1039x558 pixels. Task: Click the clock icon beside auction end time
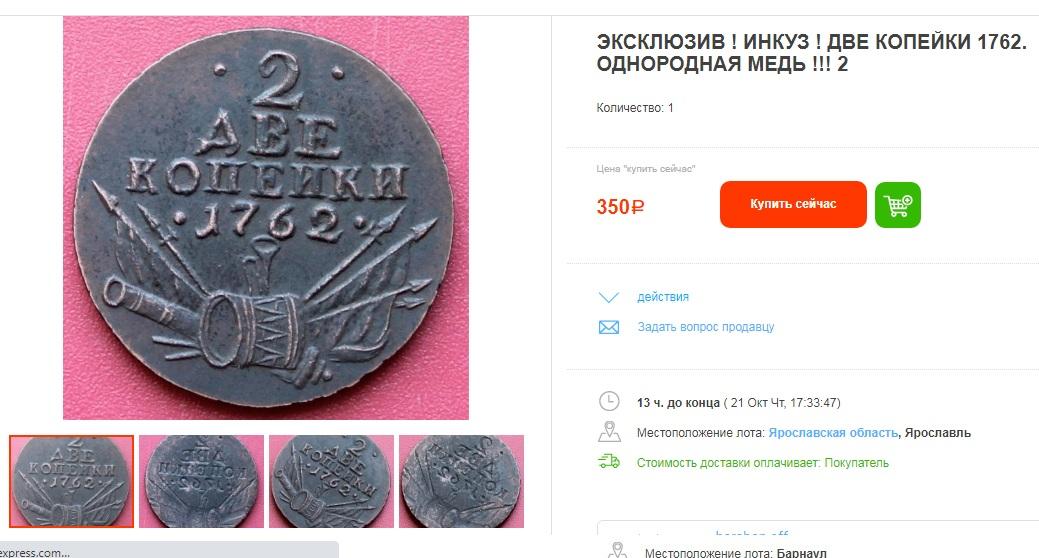point(609,402)
